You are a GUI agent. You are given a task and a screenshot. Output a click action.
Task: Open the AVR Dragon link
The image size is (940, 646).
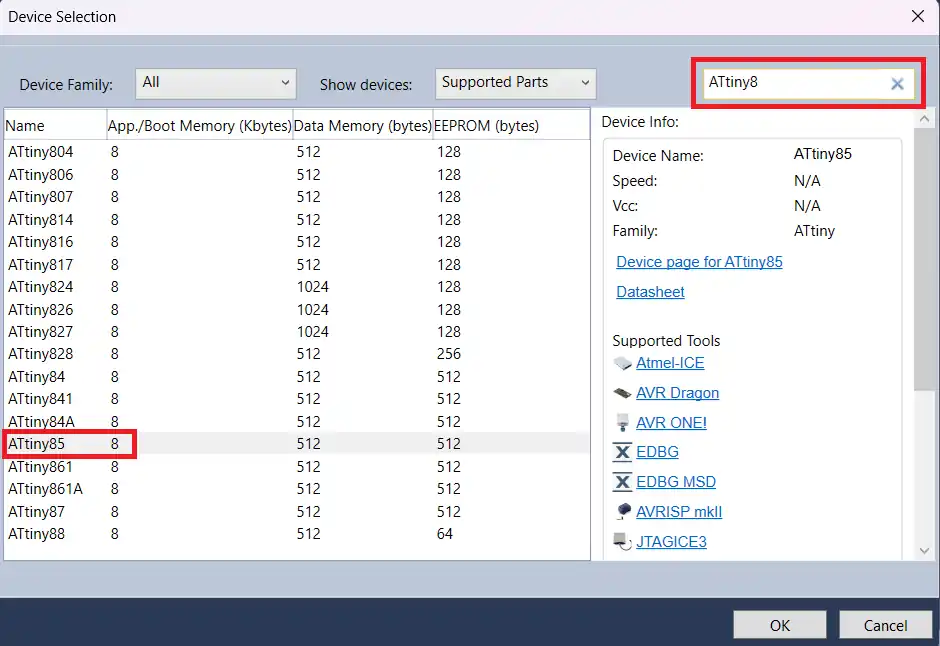(677, 393)
